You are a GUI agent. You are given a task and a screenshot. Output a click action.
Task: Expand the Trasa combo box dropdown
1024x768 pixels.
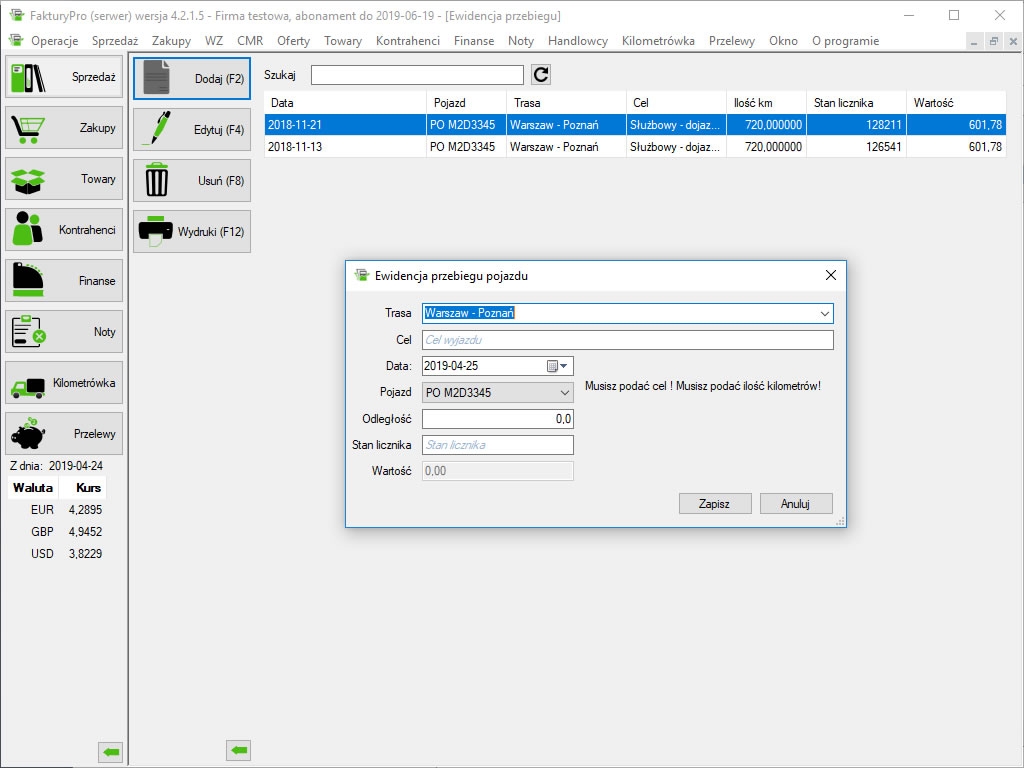point(824,313)
